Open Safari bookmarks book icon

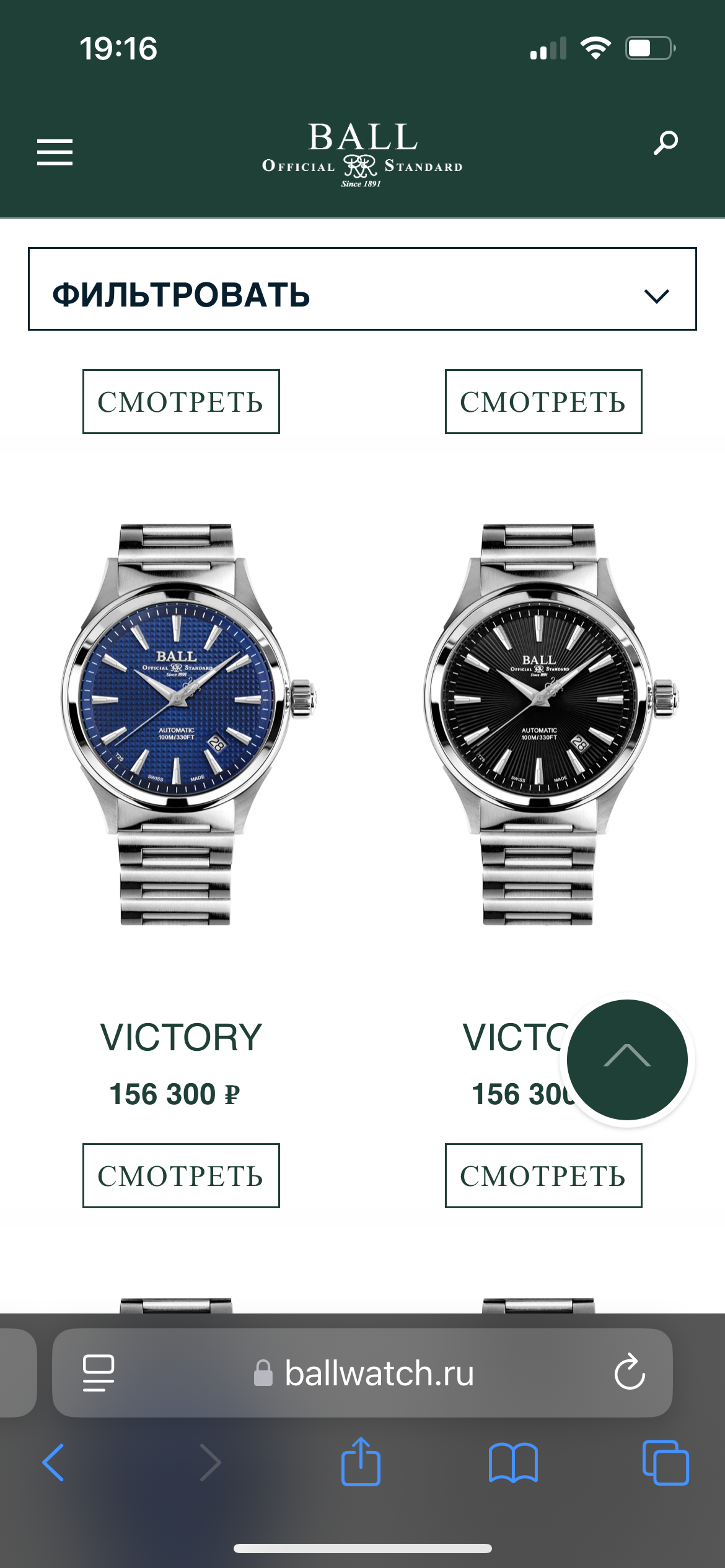tap(513, 1463)
